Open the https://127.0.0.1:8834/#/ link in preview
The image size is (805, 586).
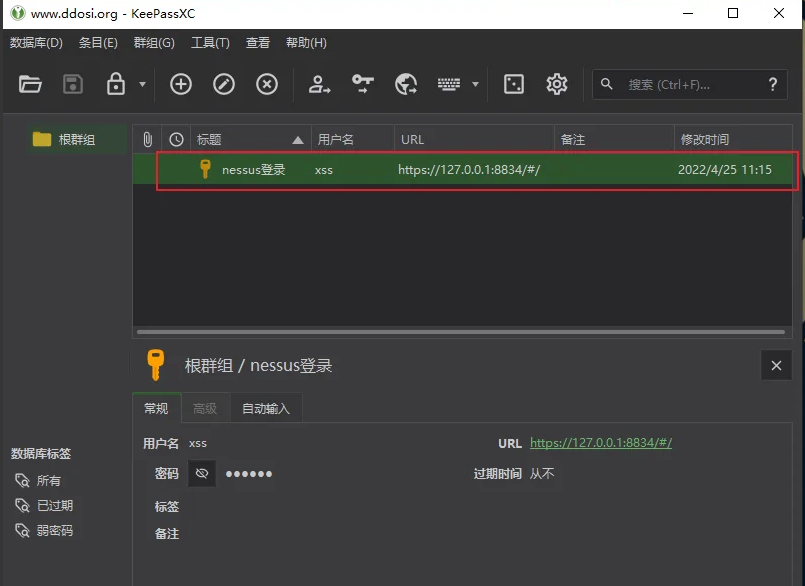pyautogui.click(x=601, y=443)
